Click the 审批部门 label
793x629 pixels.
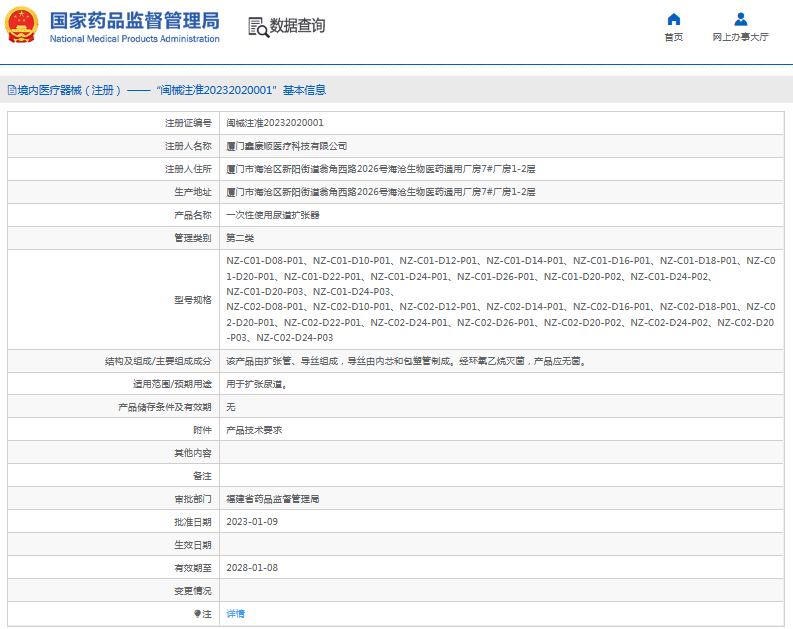point(193,499)
